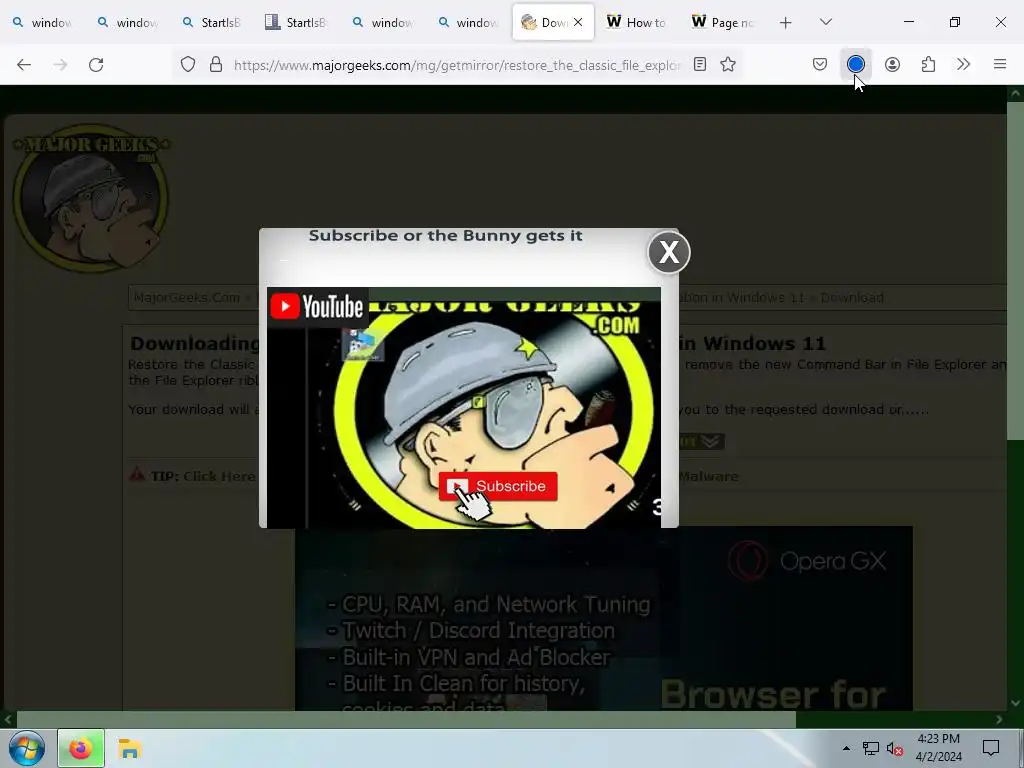Click the muted volume tray icon
The height and width of the screenshot is (768, 1024).
point(895,748)
